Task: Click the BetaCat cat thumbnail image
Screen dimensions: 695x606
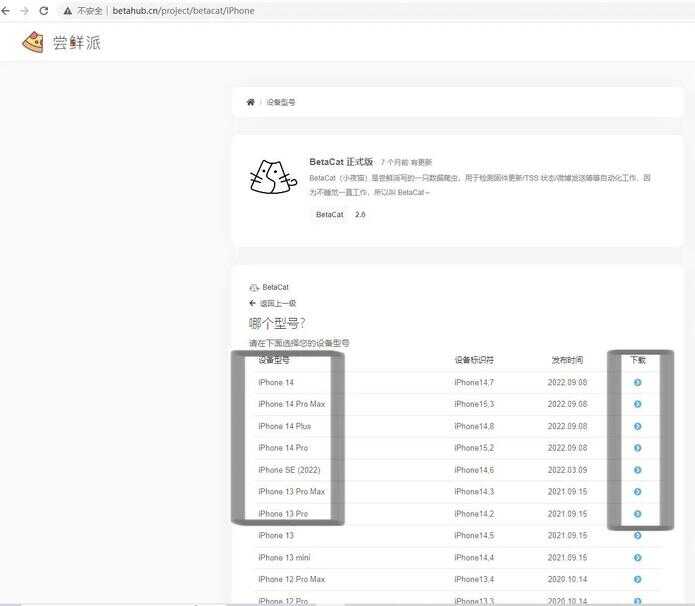Action: point(273,177)
